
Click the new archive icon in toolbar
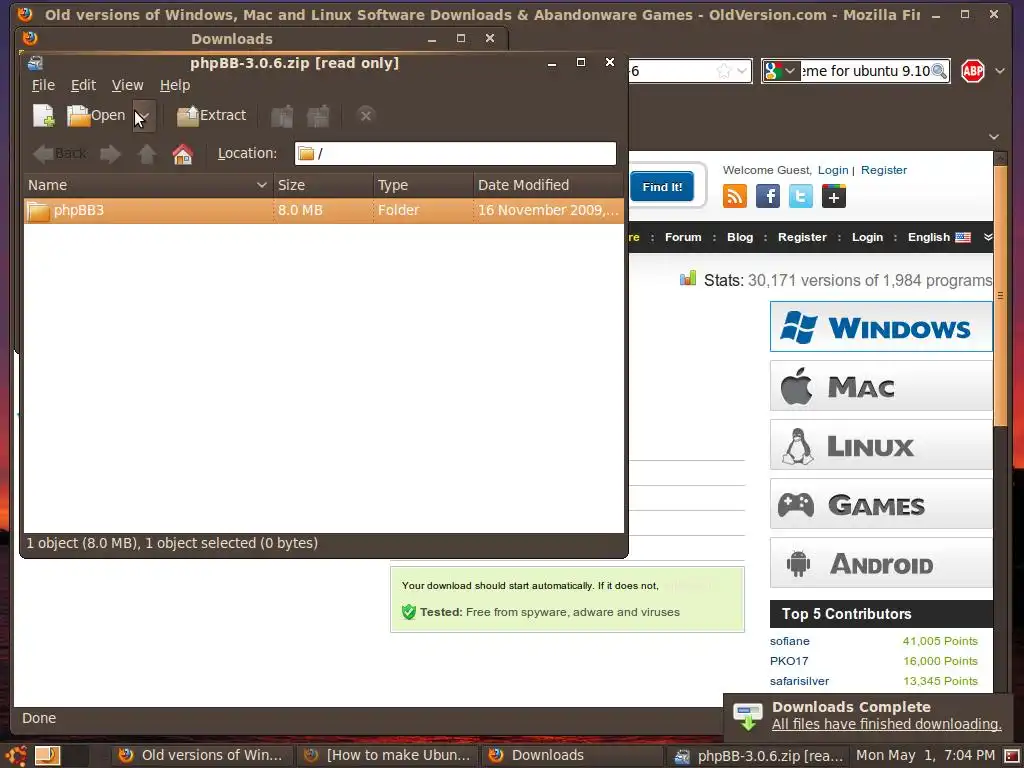[44, 116]
